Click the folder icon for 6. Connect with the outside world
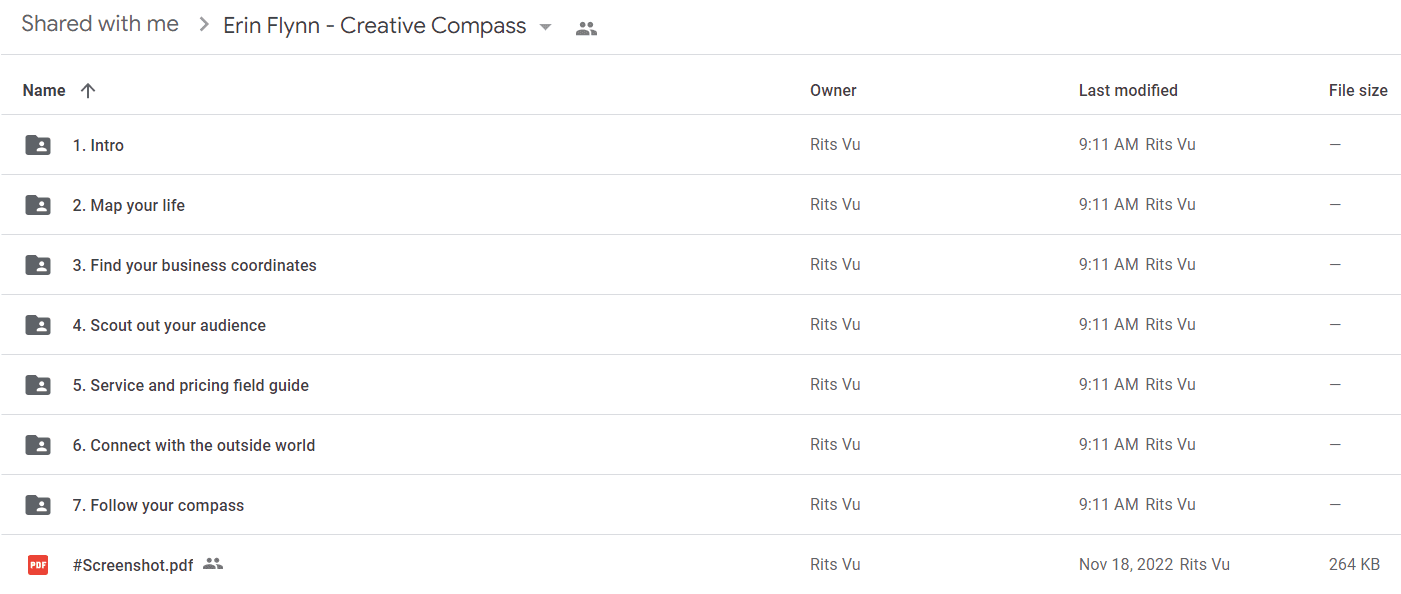1401x594 pixels. click(38, 445)
